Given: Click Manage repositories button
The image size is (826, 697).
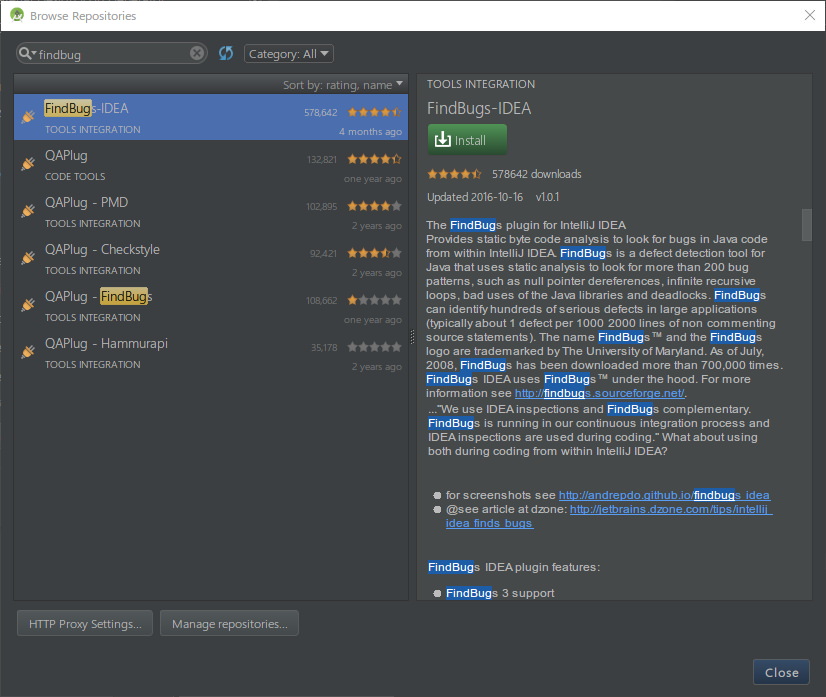Looking at the screenshot, I should tap(229, 623).
